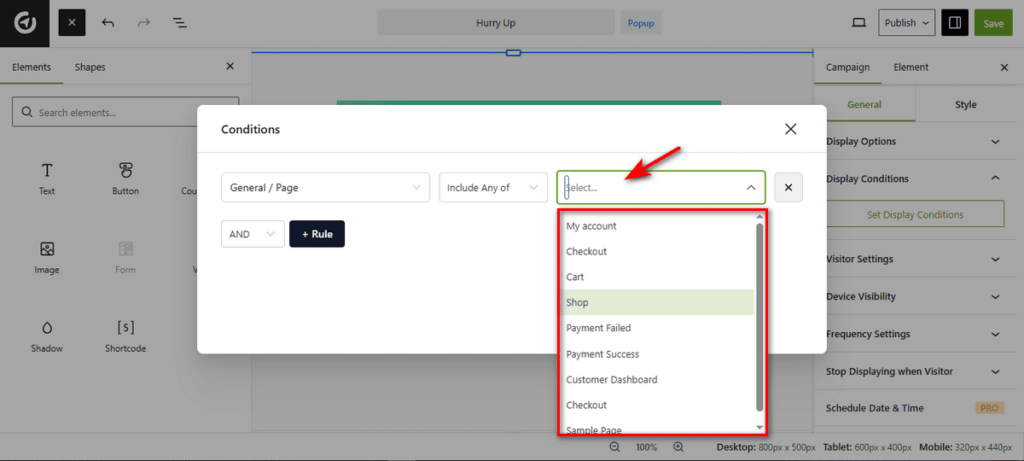Click the redo arrow icon
Viewport: 1024px width, 461px height.
point(143,22)
